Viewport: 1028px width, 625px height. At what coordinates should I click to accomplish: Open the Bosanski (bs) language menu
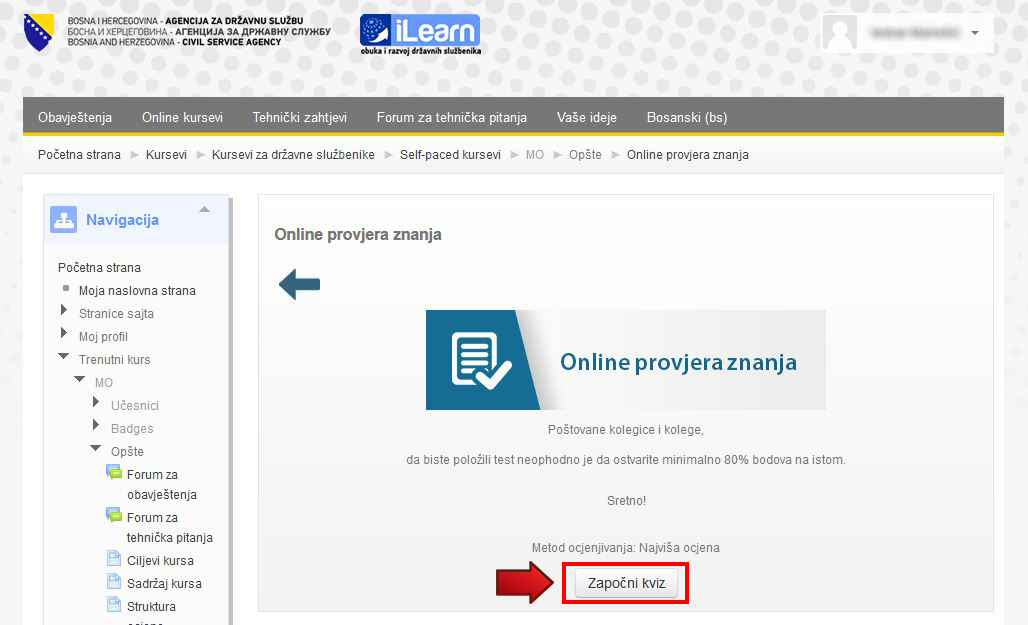(x=687, y=117)
